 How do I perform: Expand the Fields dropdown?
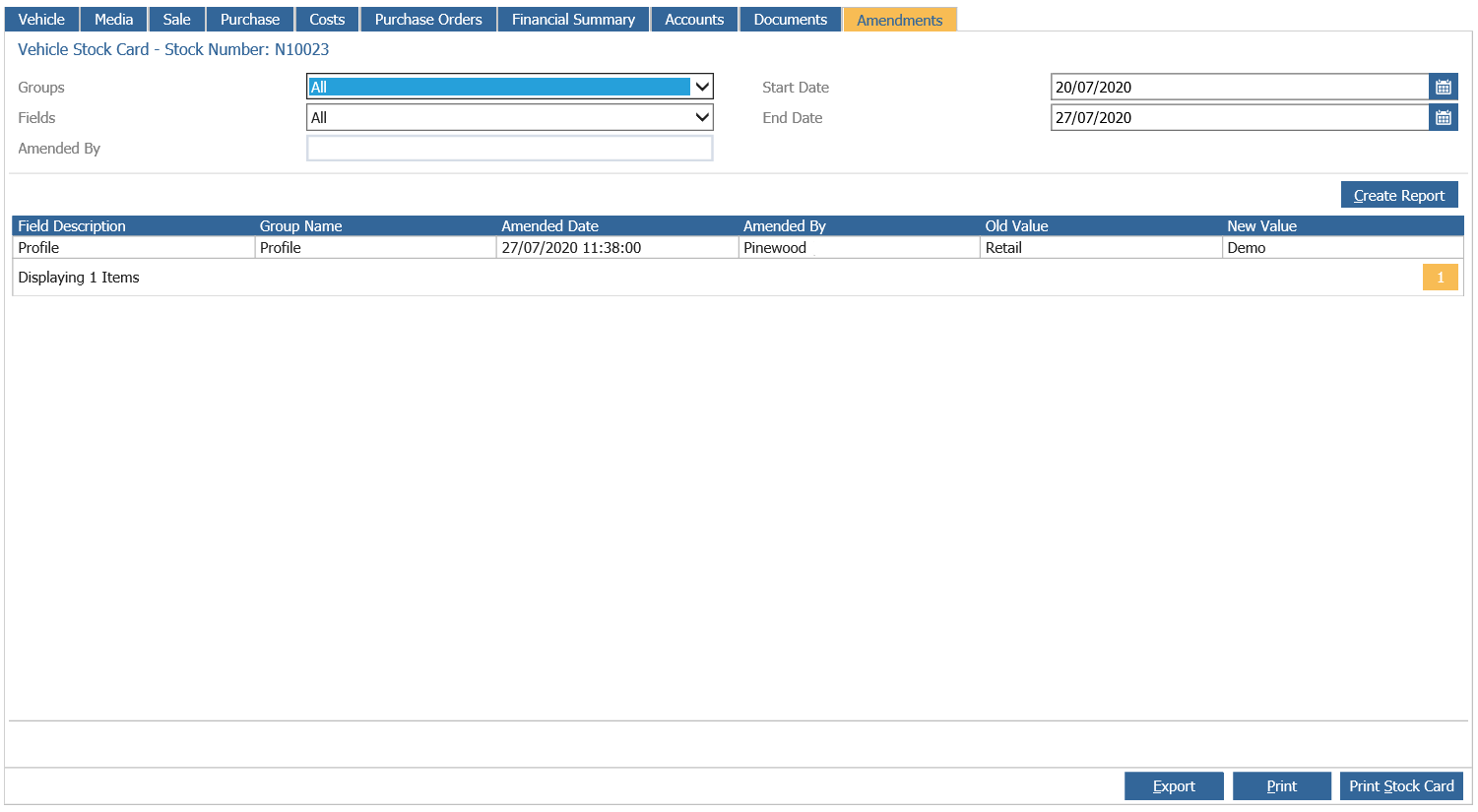tap(510, 117)
